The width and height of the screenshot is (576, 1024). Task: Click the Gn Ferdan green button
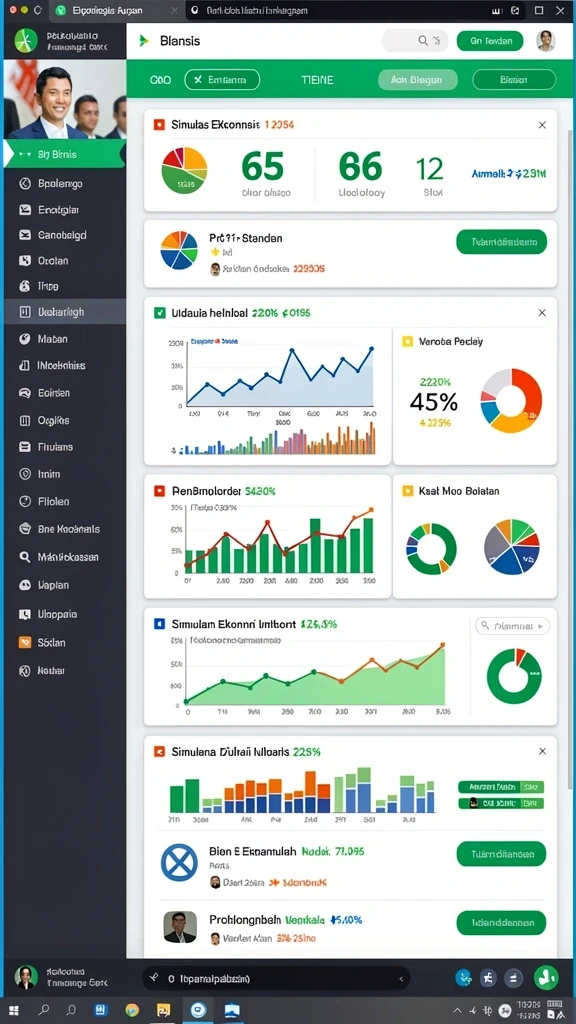pyautogui.click(x=490, y=40)
